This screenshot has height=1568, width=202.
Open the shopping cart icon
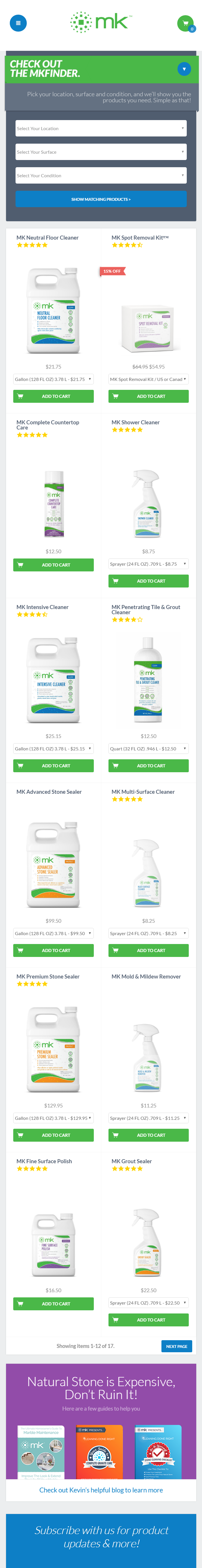[185, 23]
